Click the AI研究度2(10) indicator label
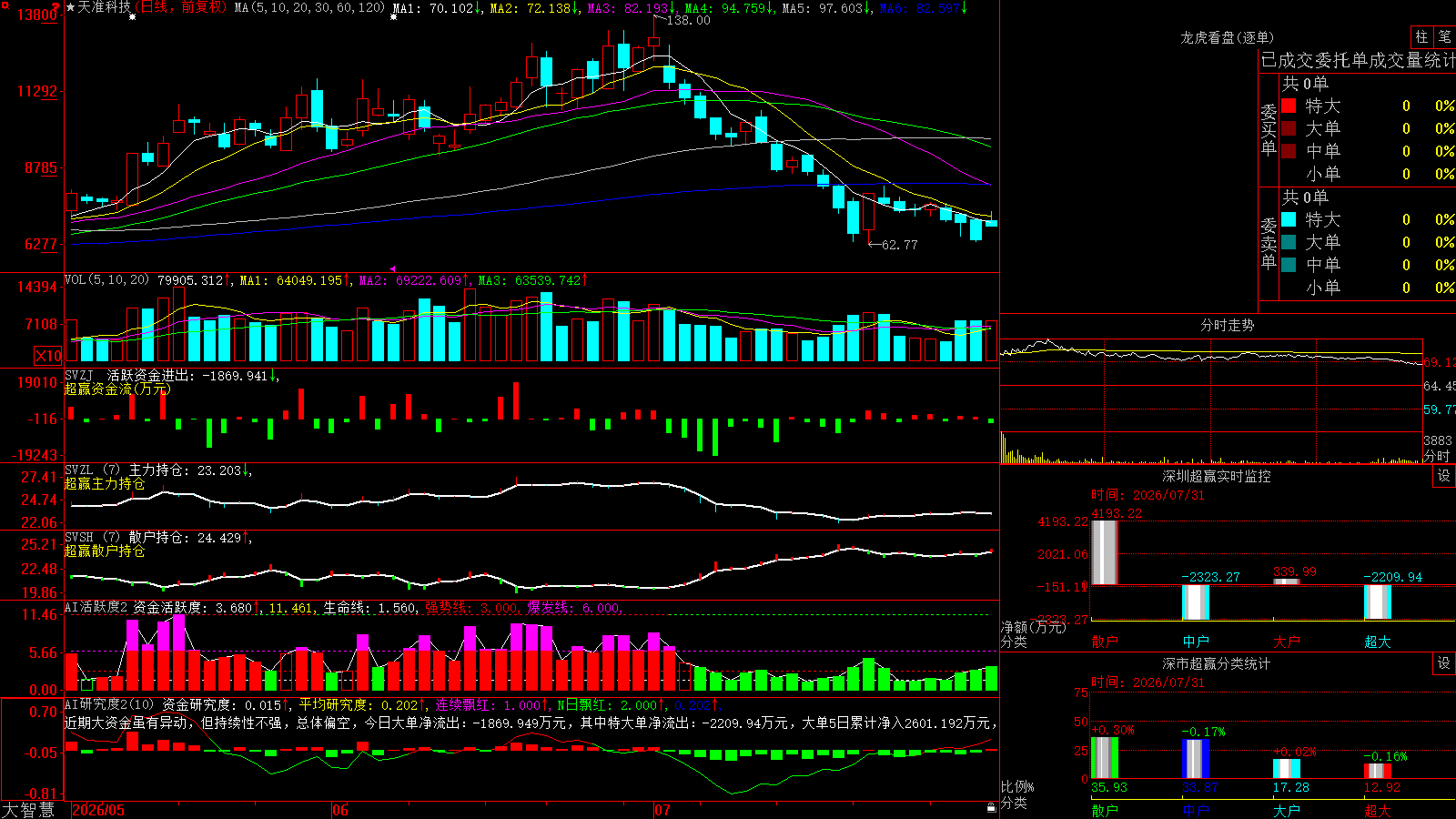1456x819 pixels. click(x=109, y=704)
